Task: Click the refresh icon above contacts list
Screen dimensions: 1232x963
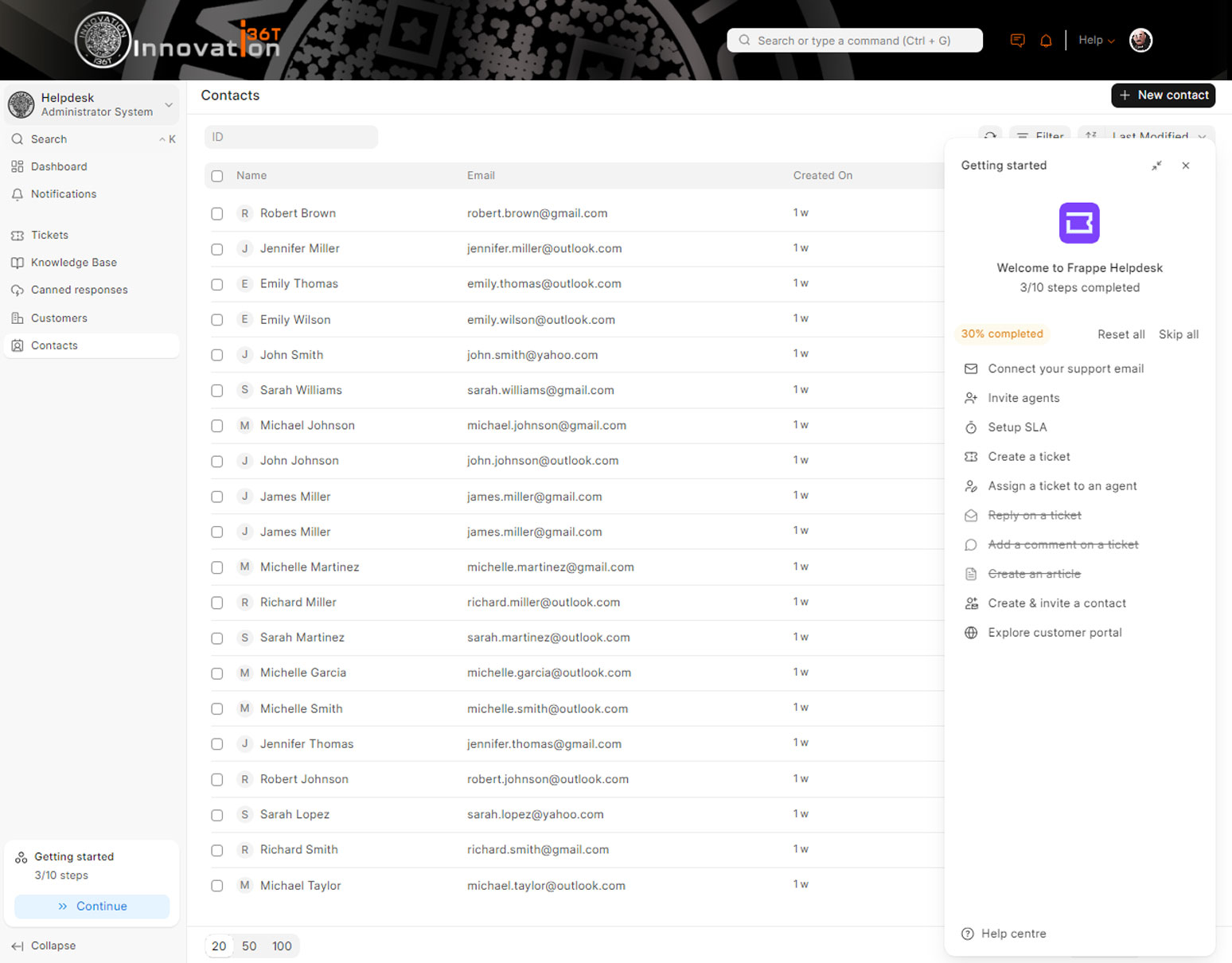Action: [990, 135]
